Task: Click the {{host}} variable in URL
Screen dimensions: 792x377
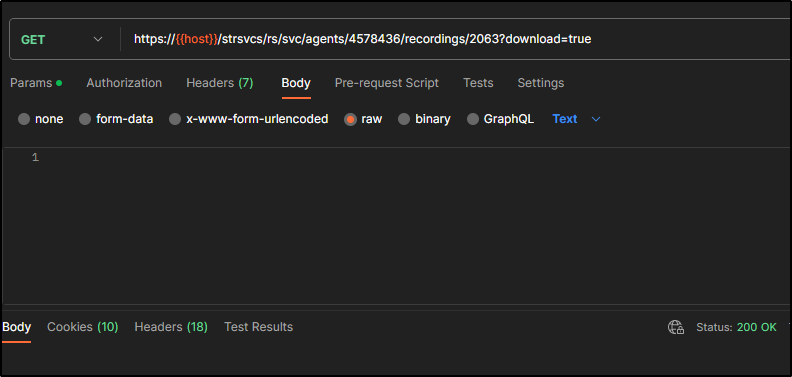Action: point(196,39)
